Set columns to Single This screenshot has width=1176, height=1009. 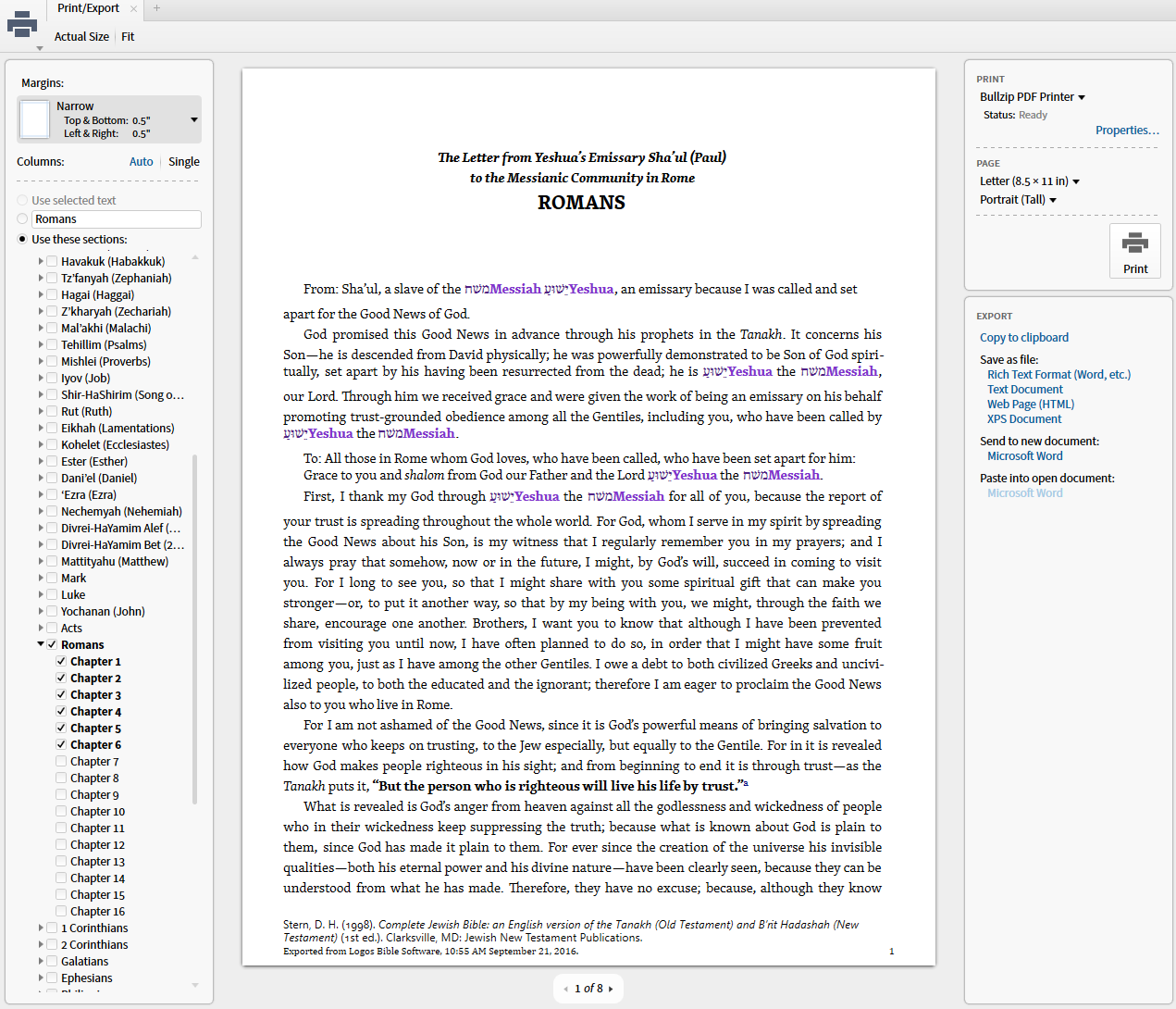(x=184, y=162)
